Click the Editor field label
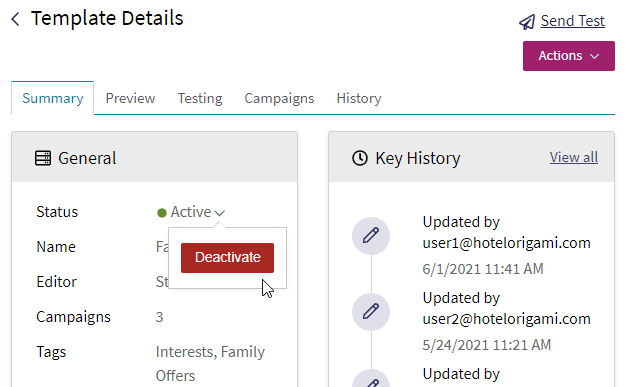 pos(56,282)
